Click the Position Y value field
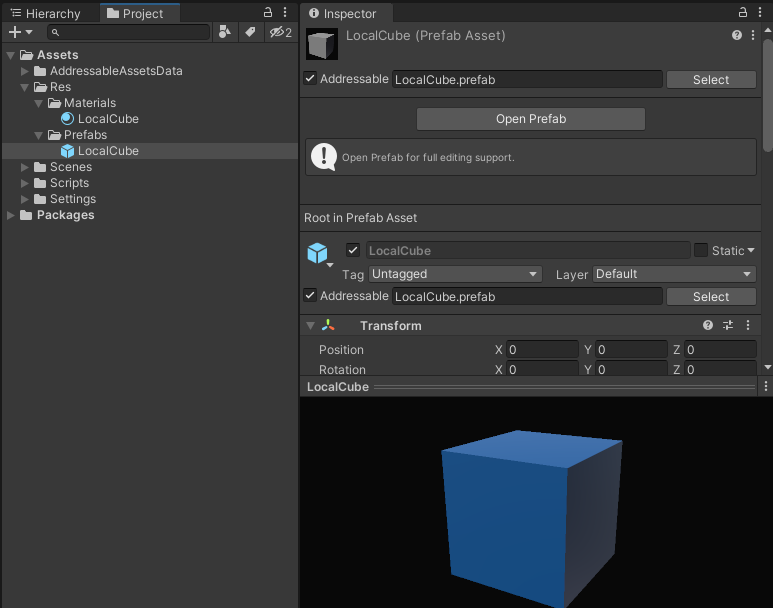The height and width of the screenshot is (608, 773). [x=631, y=350]
